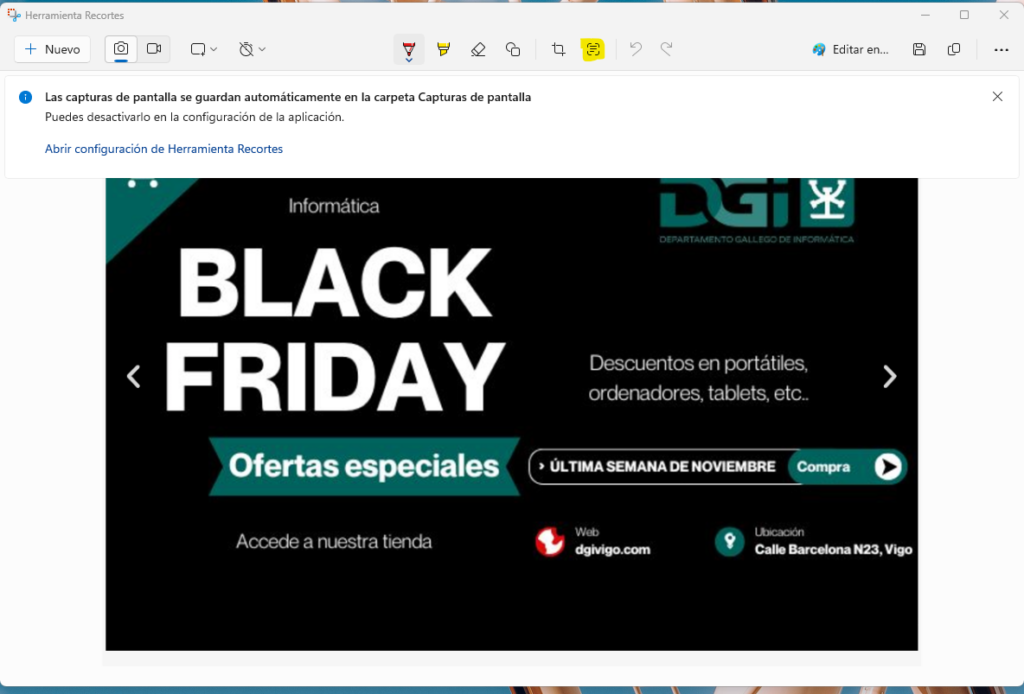This screenshot has height=694, width=1024.
Task: Open Editar en Paint
Action: 850,48
